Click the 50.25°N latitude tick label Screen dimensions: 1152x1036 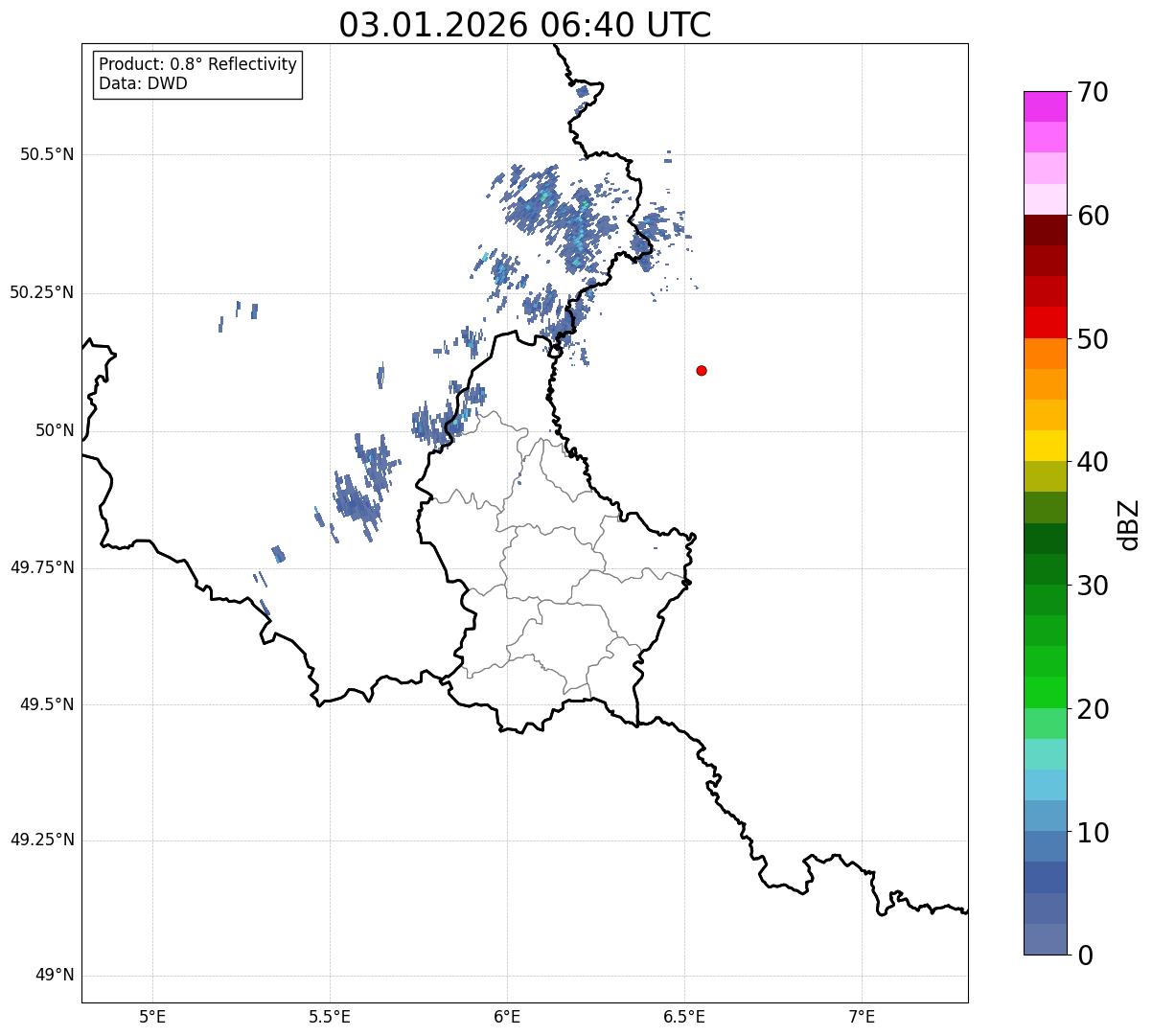[x=42, y=292]
